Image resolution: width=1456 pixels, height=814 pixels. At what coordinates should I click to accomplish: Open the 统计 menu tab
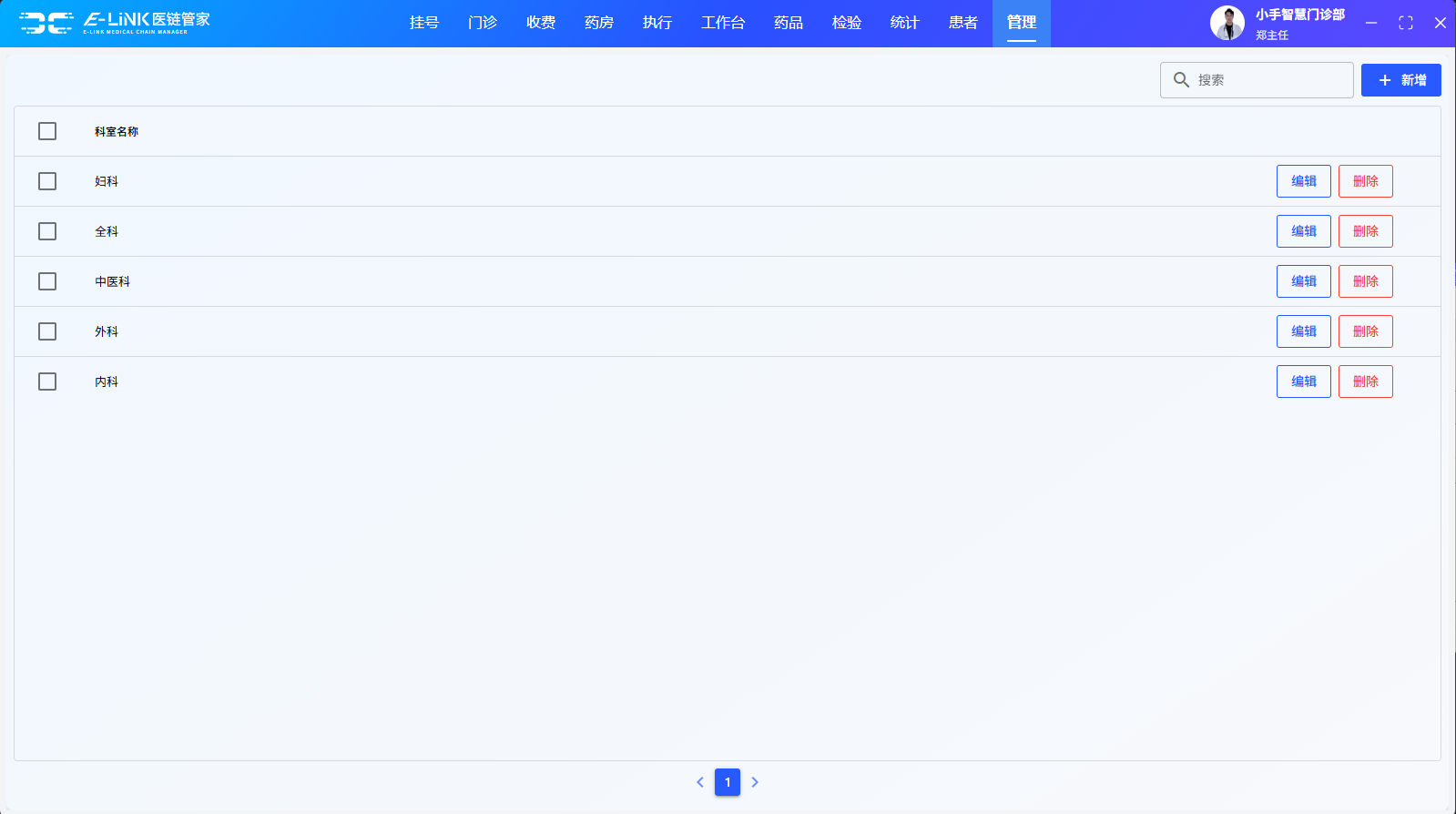(904, 23)
